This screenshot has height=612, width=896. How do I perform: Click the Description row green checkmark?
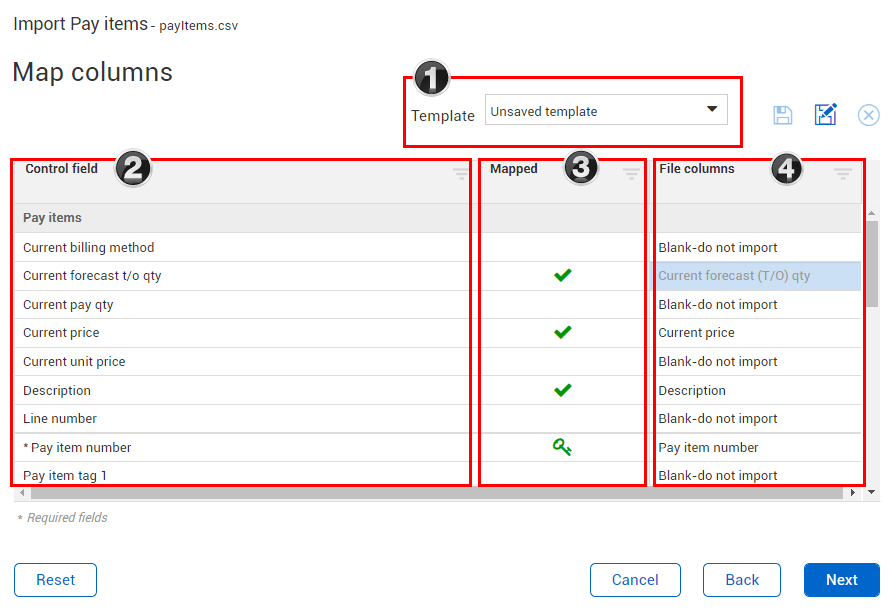(x=562, y=390)
